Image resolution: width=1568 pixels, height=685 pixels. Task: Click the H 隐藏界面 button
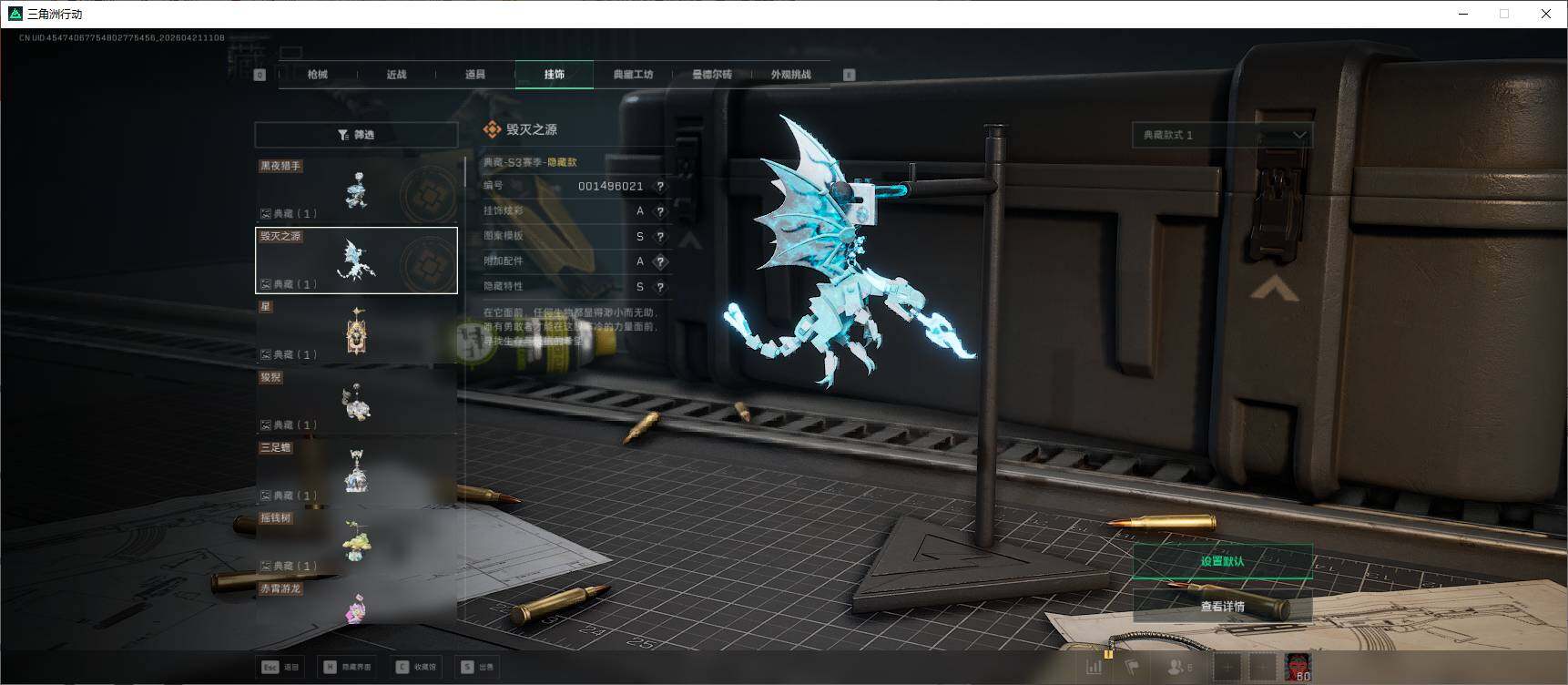pyautogui.click(x=347, y=667)
